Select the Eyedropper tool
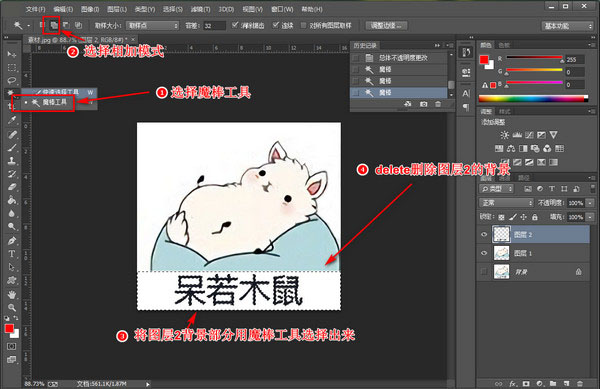This screenshot has width=600, height=389. (12, 120)
